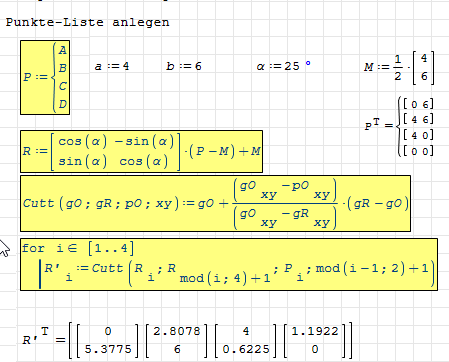Click the fraction in the Cutt formula
Screen dimensions: 449x362
pyautogui.click(x=285, y=204)
